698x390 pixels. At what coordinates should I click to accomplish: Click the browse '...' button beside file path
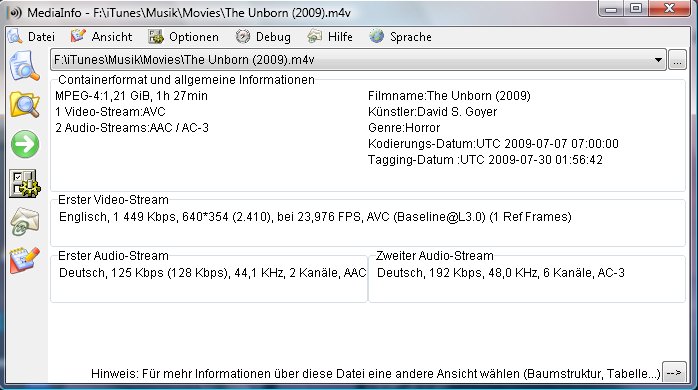[x=677, y=60]
